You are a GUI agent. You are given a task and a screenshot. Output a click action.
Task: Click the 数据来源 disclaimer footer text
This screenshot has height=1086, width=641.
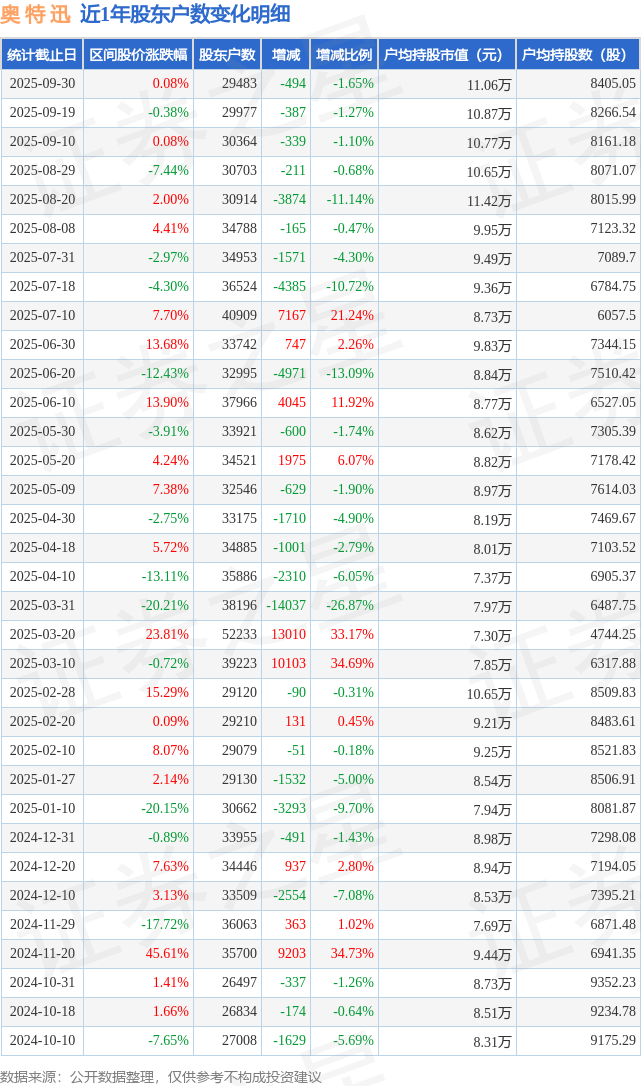click(x=161, y=1076)
